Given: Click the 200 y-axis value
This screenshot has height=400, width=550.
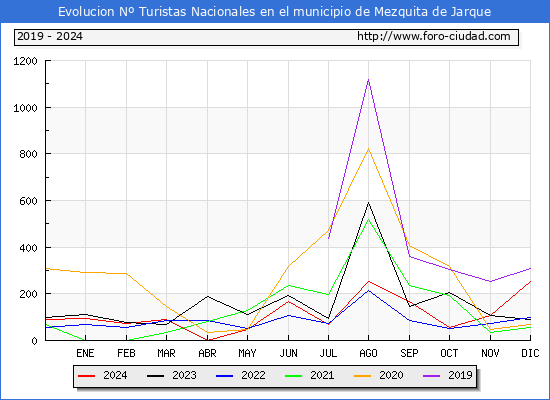Looking at the screenshot, I should [28, 294].
